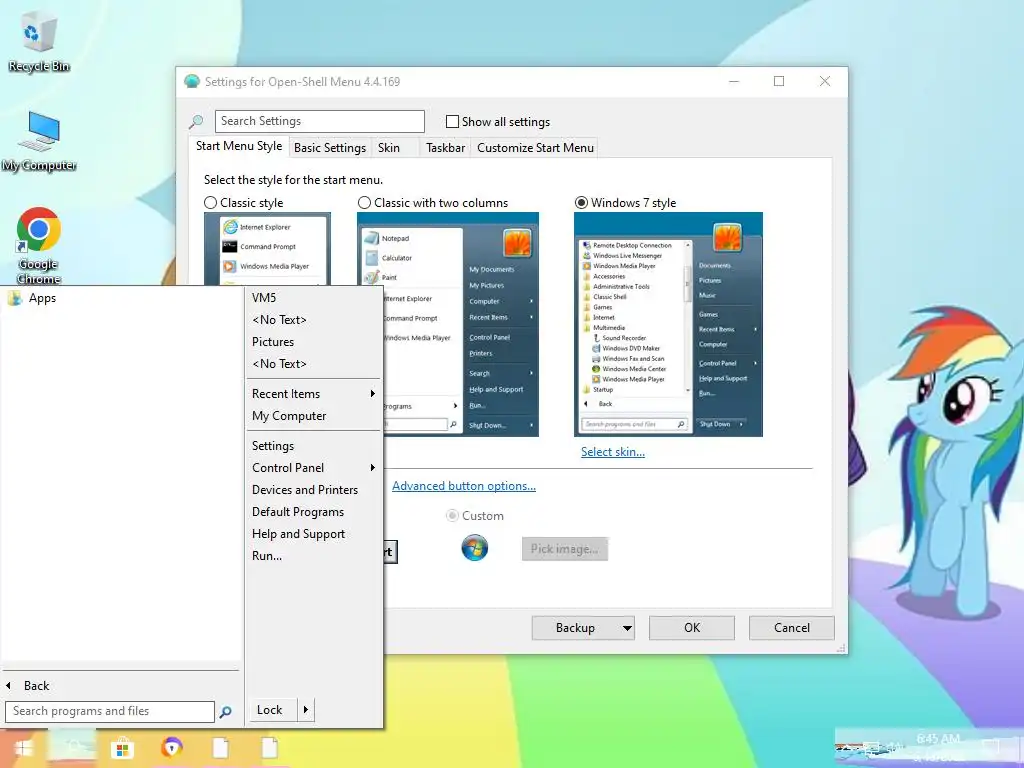
Task: Click the Windows 7 style preview thumbnail
Action: (668, 325)
